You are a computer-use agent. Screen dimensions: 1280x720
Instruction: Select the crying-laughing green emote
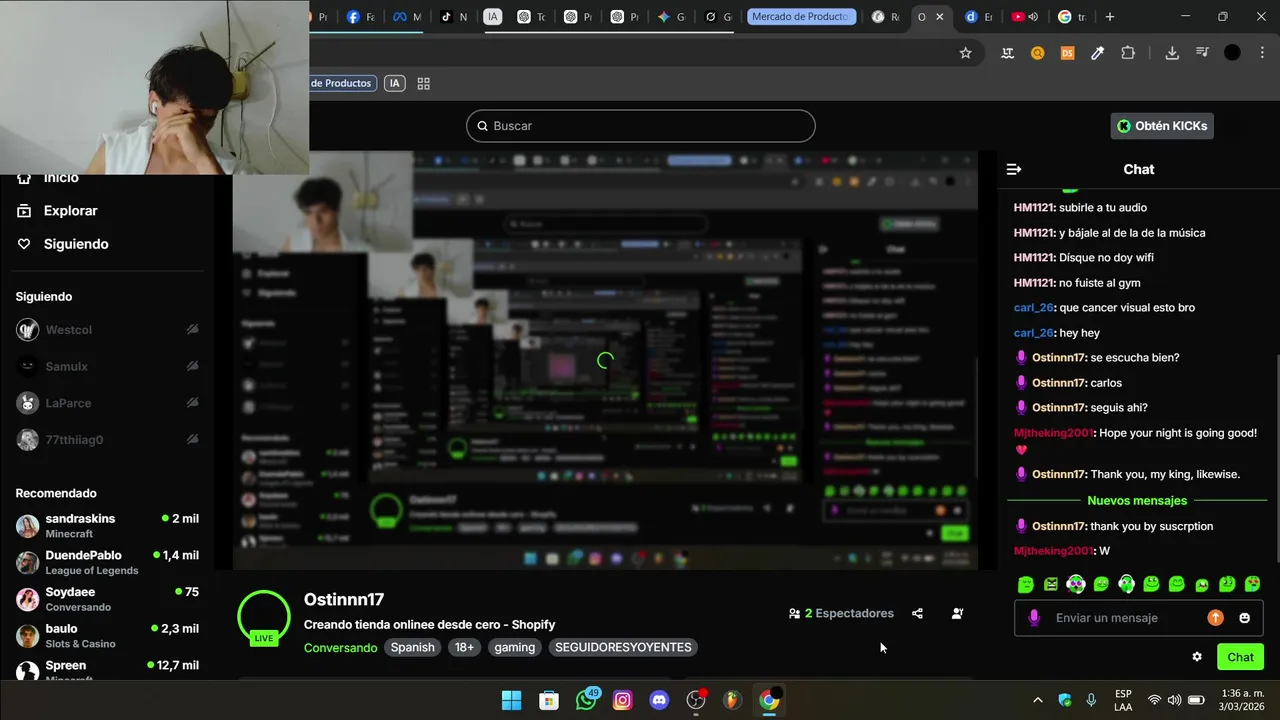pyautogui.click(x=1202, y=585)
